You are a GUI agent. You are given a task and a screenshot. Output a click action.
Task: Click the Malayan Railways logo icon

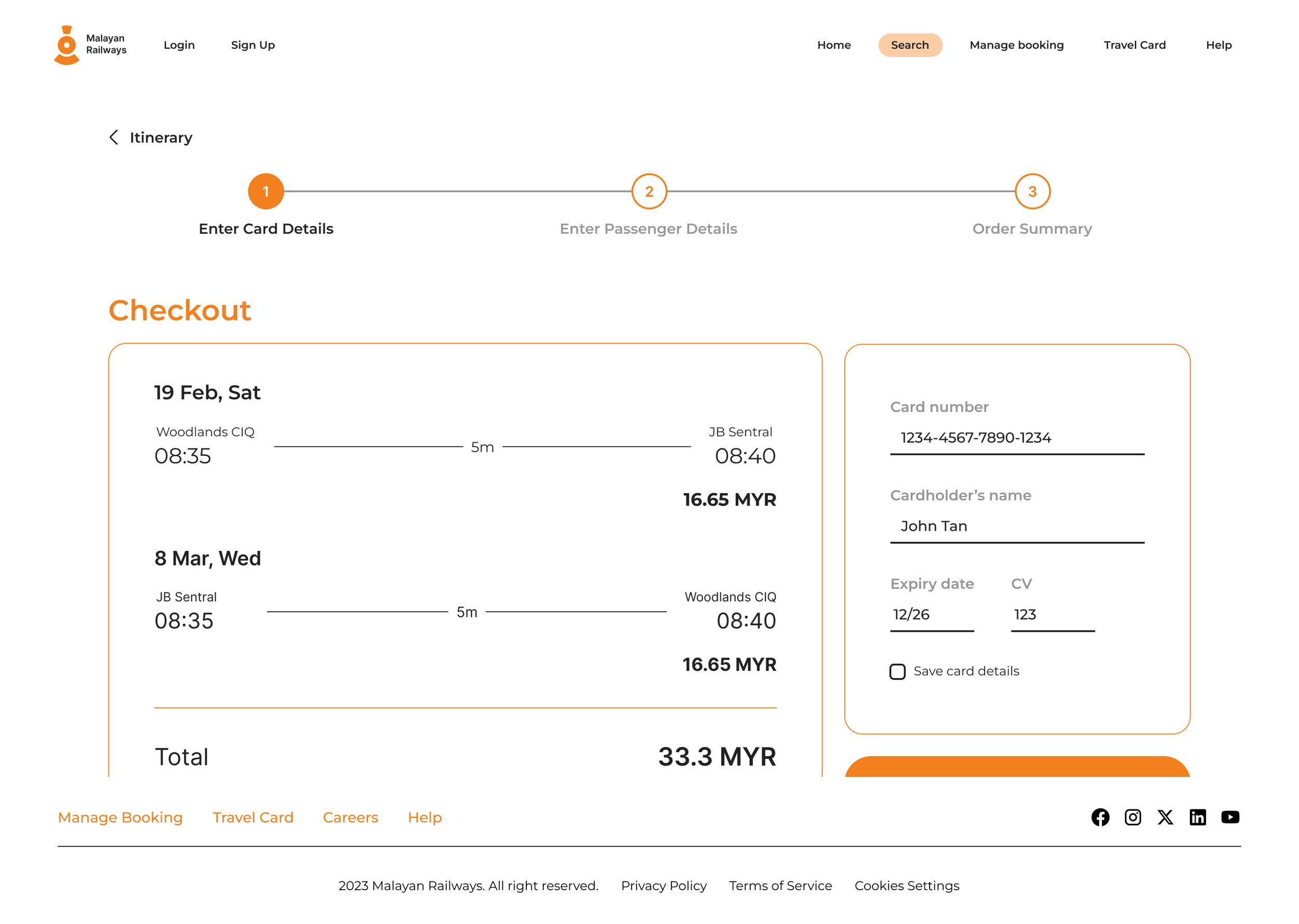pyautogui.click(x=67, y=45)
